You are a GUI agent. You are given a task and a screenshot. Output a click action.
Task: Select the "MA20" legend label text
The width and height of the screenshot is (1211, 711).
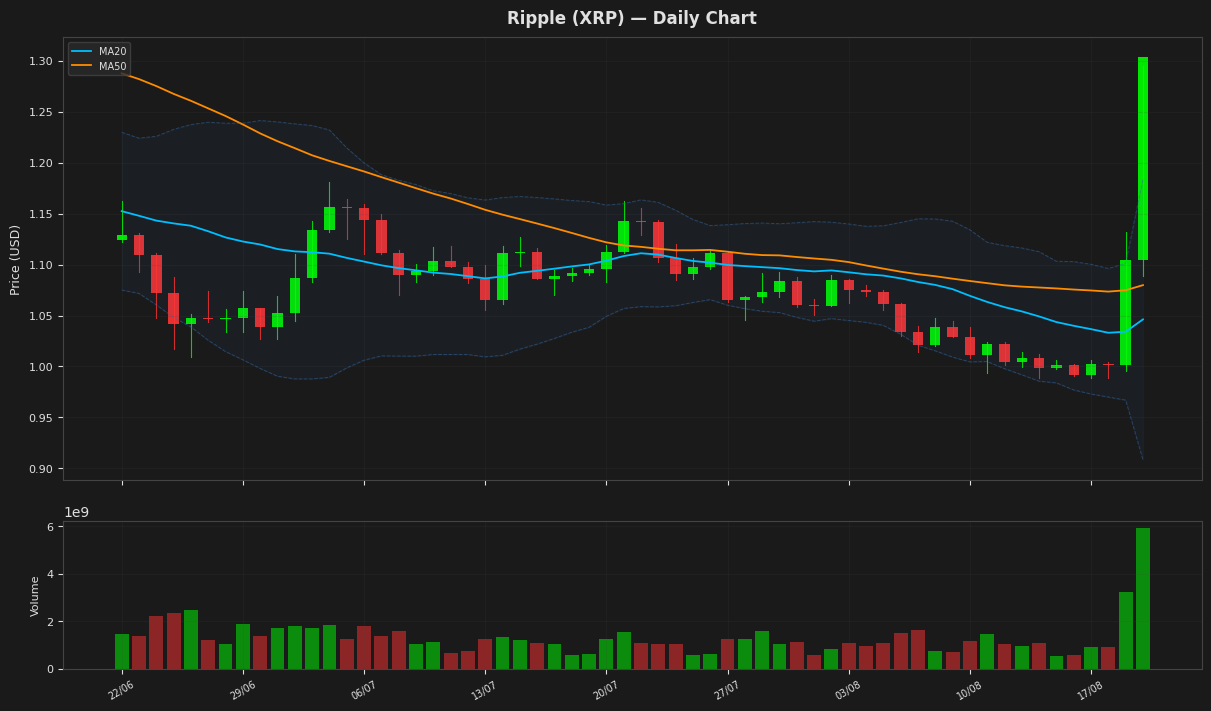(113, 52)
